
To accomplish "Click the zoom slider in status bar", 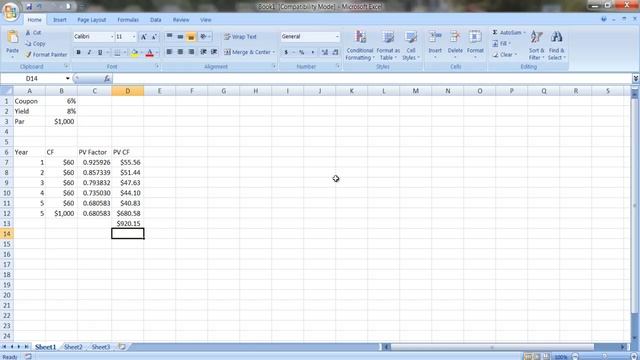I will pos(604,357).
